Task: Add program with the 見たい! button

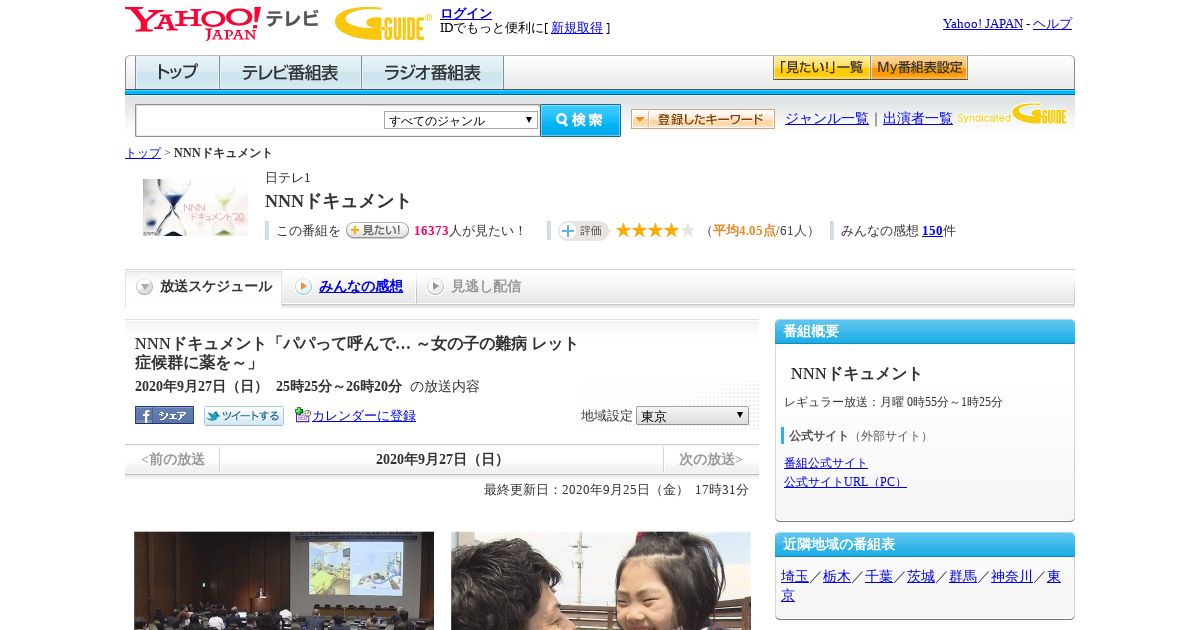Action: pos(377,230)
